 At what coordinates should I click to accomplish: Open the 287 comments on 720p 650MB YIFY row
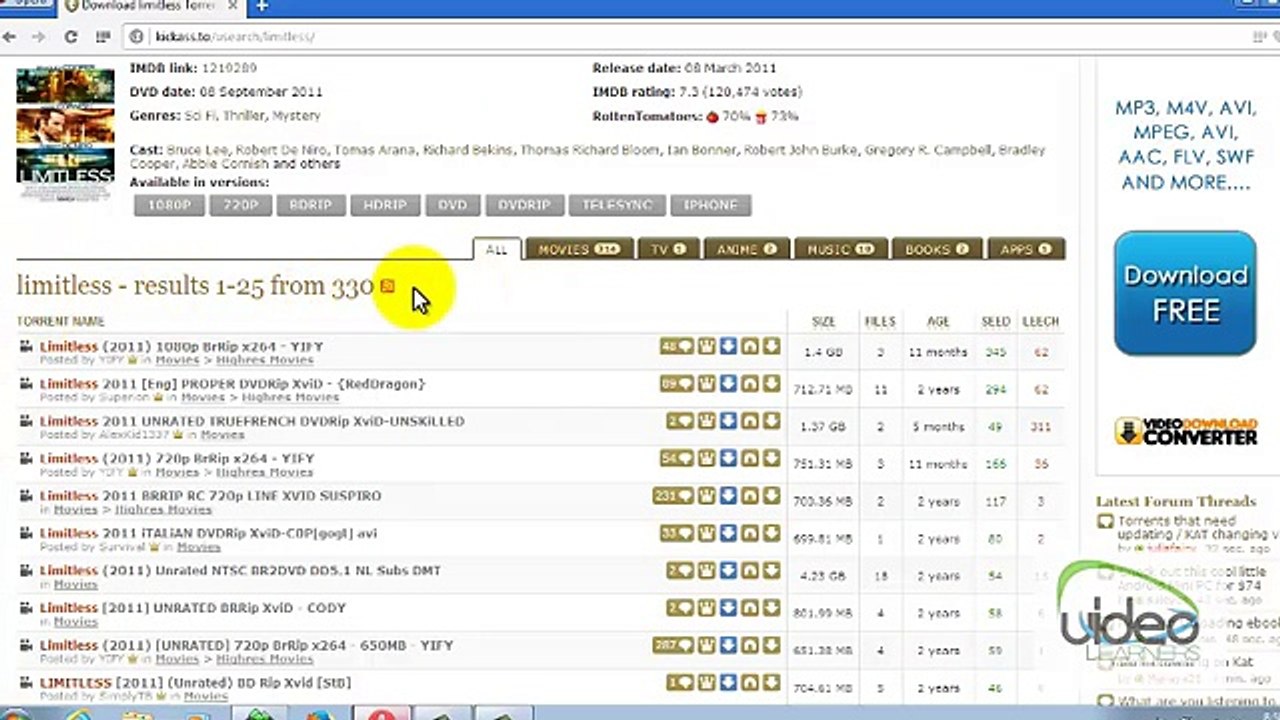pos(673,645)
